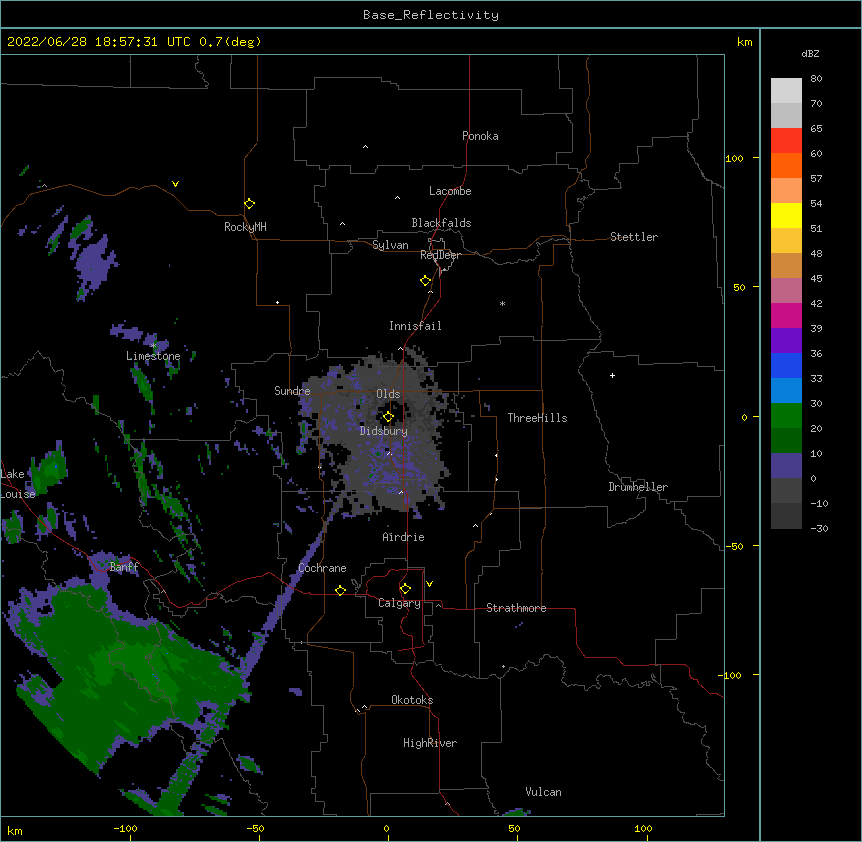Select the 36 dBZ blue legend swatch

(x=786, y=365)
